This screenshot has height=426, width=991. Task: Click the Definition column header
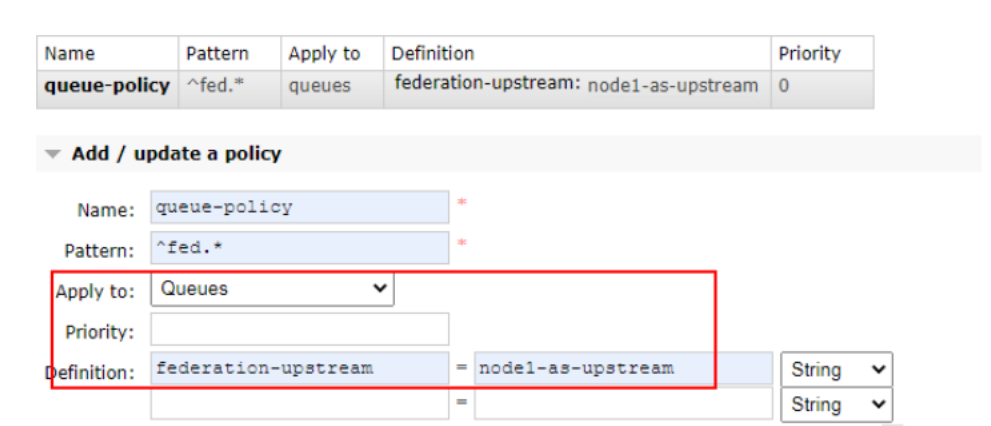(432, 53)
